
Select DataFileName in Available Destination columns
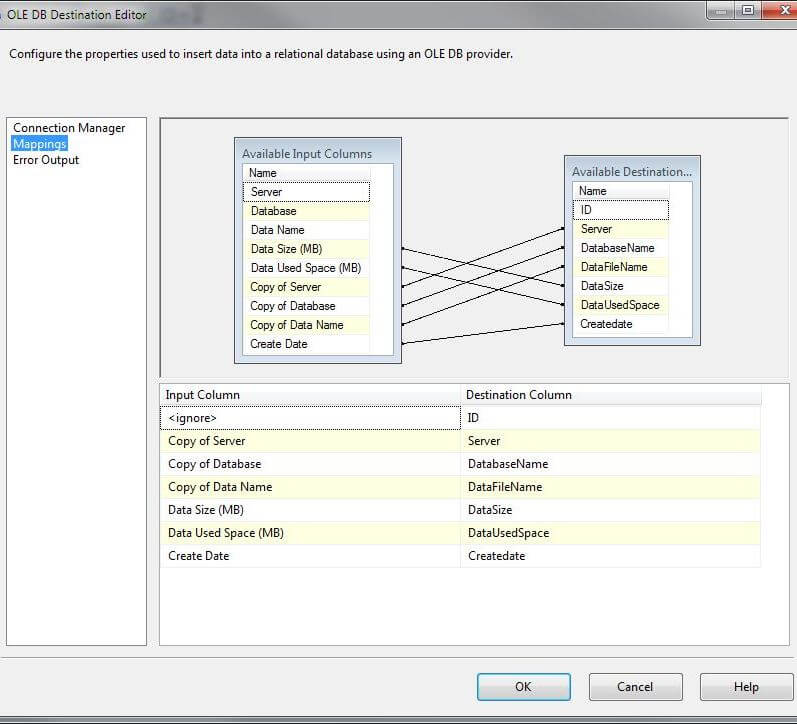pos(621,267)
